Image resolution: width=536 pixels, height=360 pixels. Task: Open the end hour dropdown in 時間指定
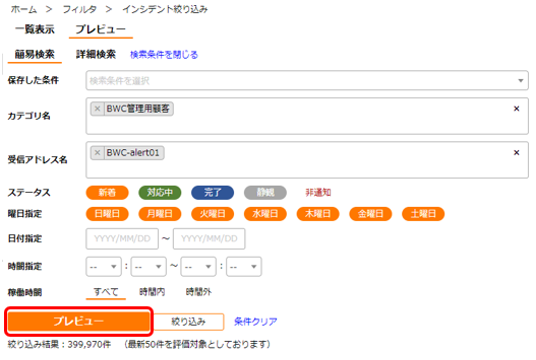tap(198, 267)
